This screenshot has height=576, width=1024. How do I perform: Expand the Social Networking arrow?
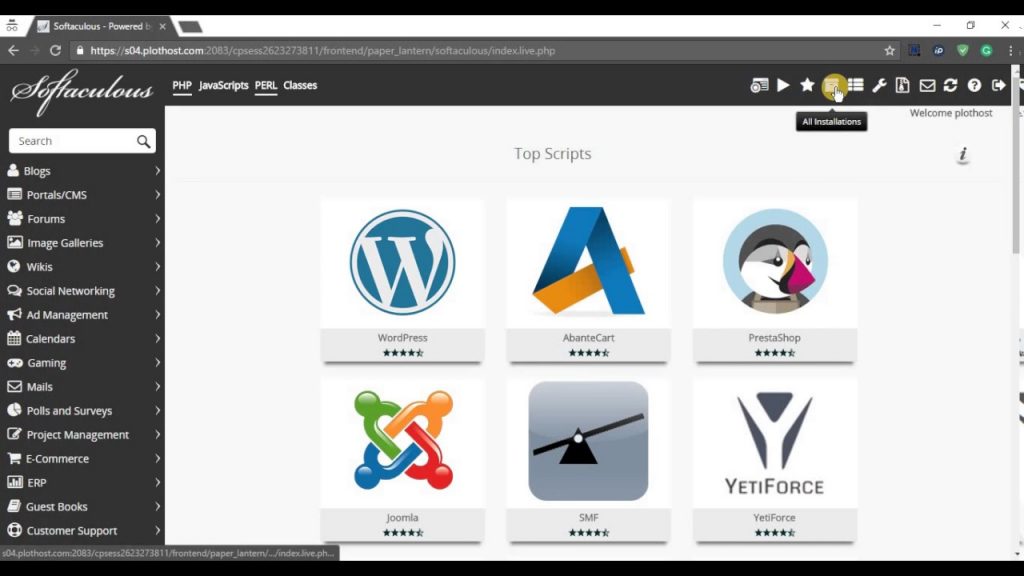157,291
